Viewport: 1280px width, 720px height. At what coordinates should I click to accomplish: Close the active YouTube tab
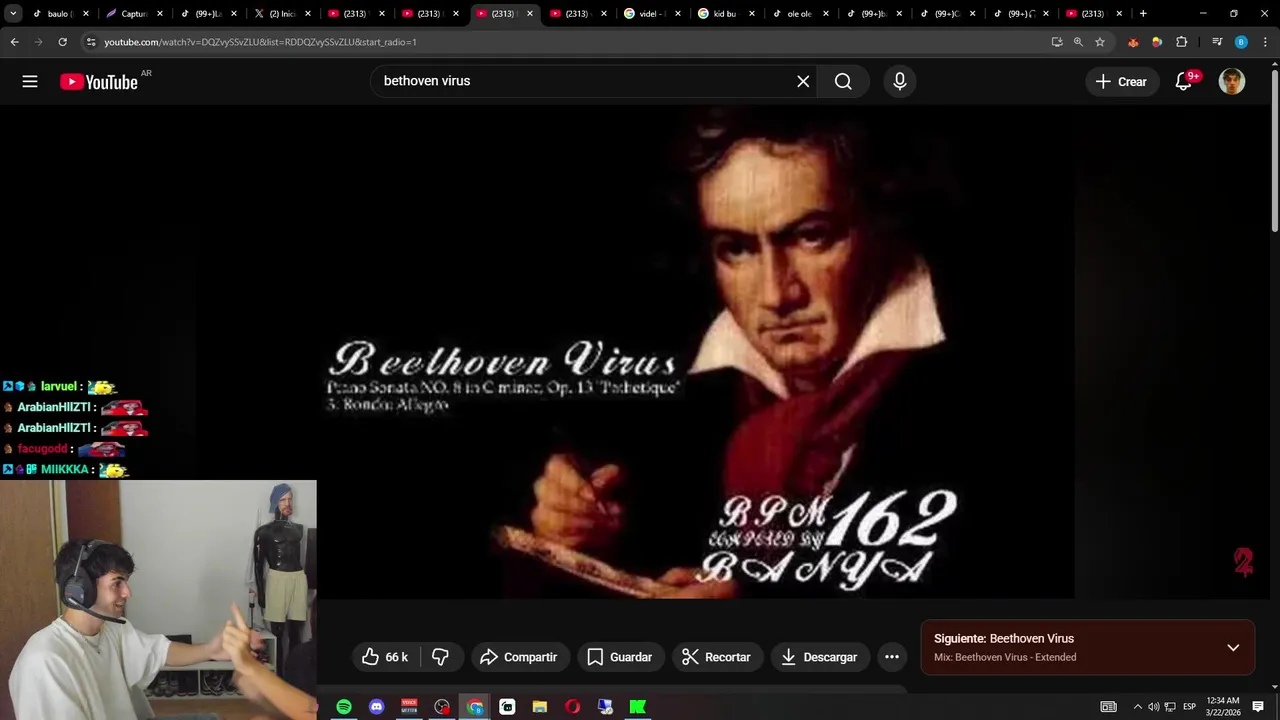(529, 14)
